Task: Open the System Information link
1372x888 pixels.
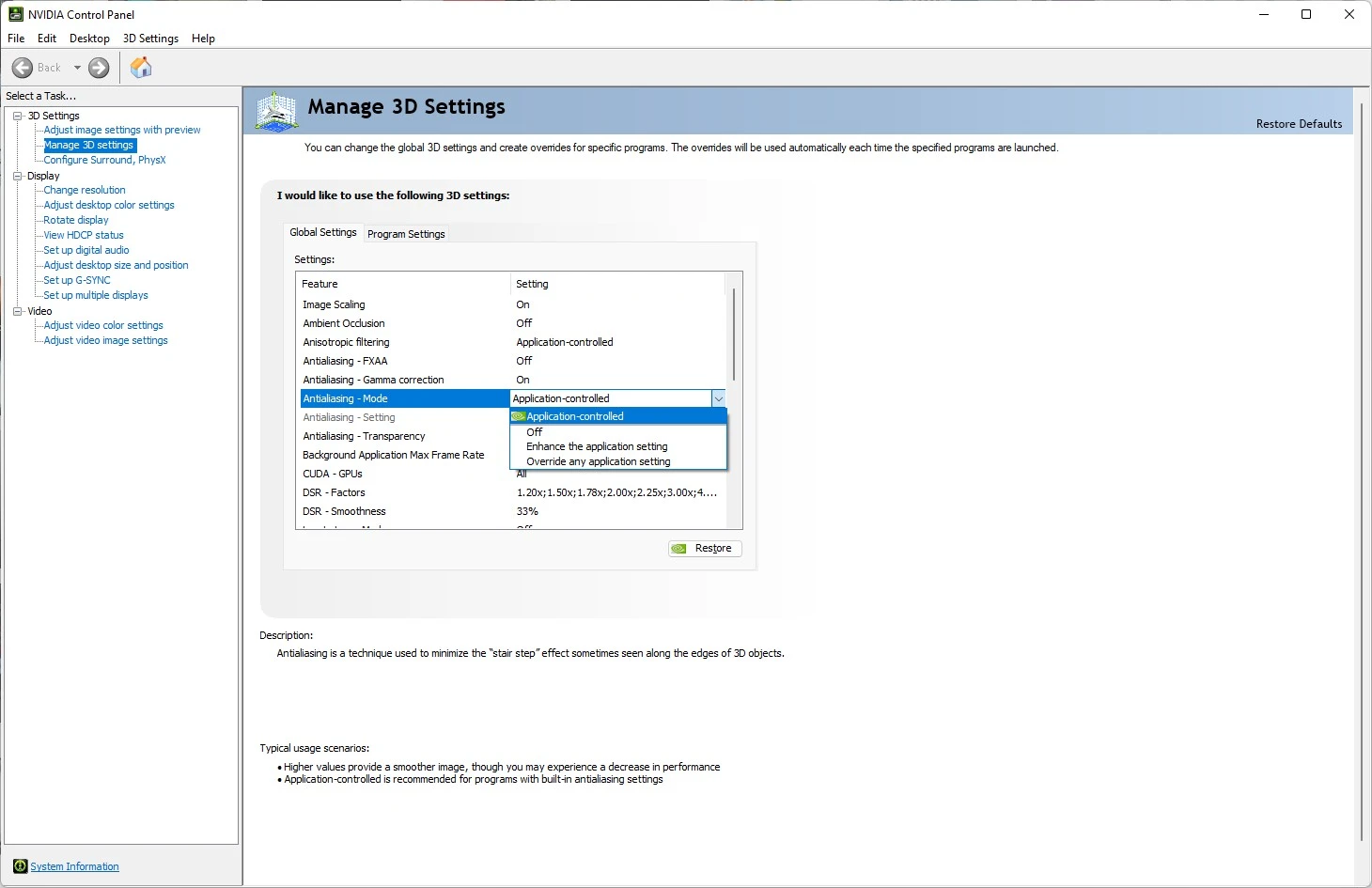Action: click(x=74, y=865)
